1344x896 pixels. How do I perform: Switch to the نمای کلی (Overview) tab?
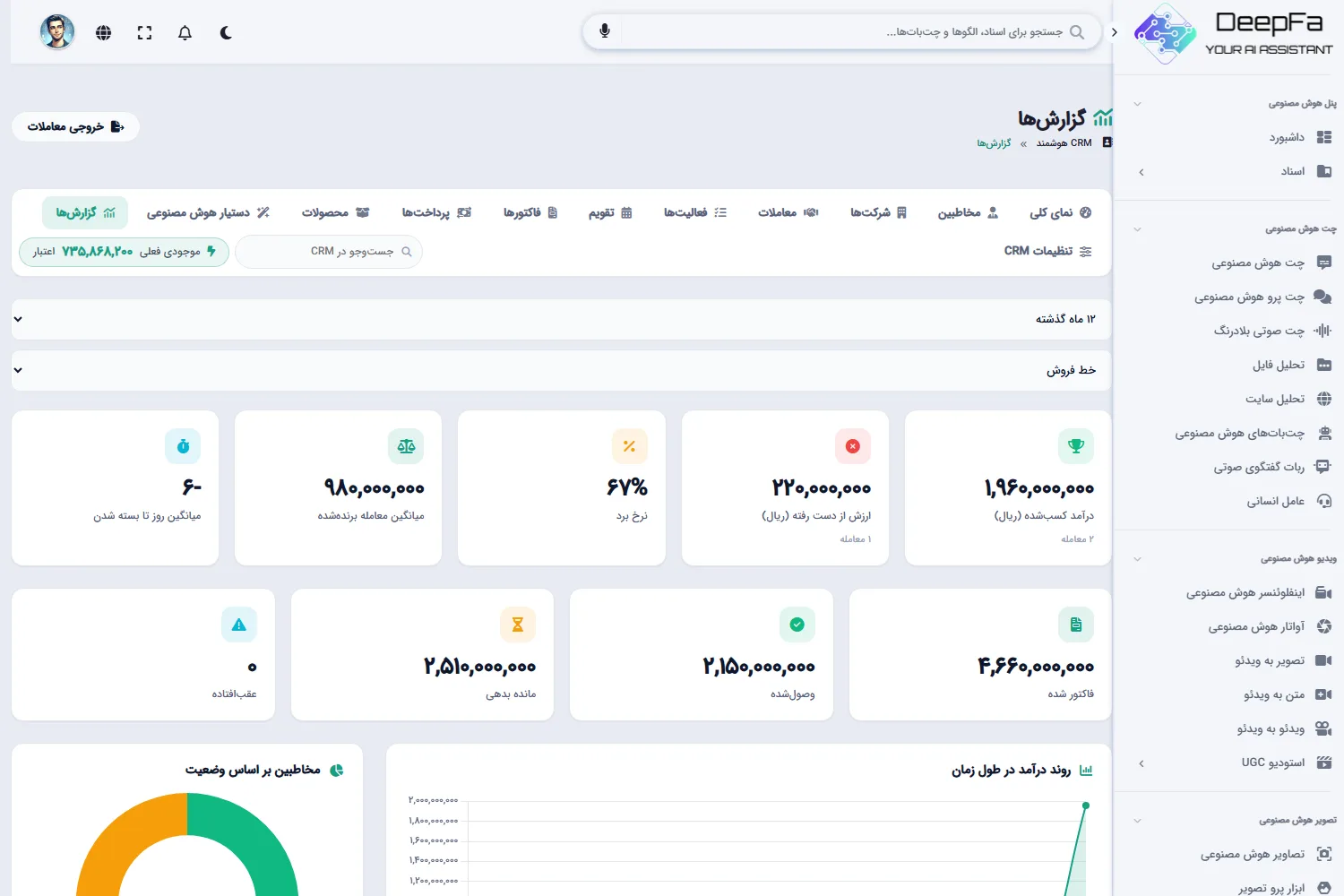pos(1061,212)
